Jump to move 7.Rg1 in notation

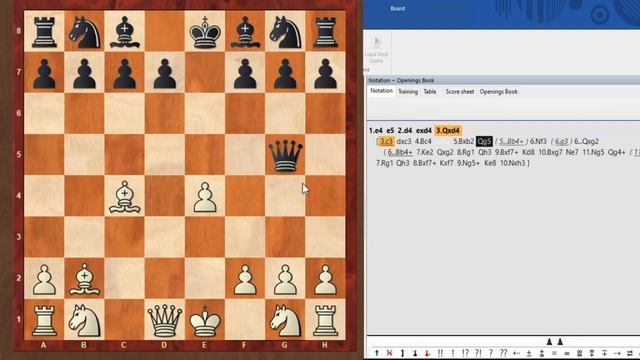tap(384, 163)
